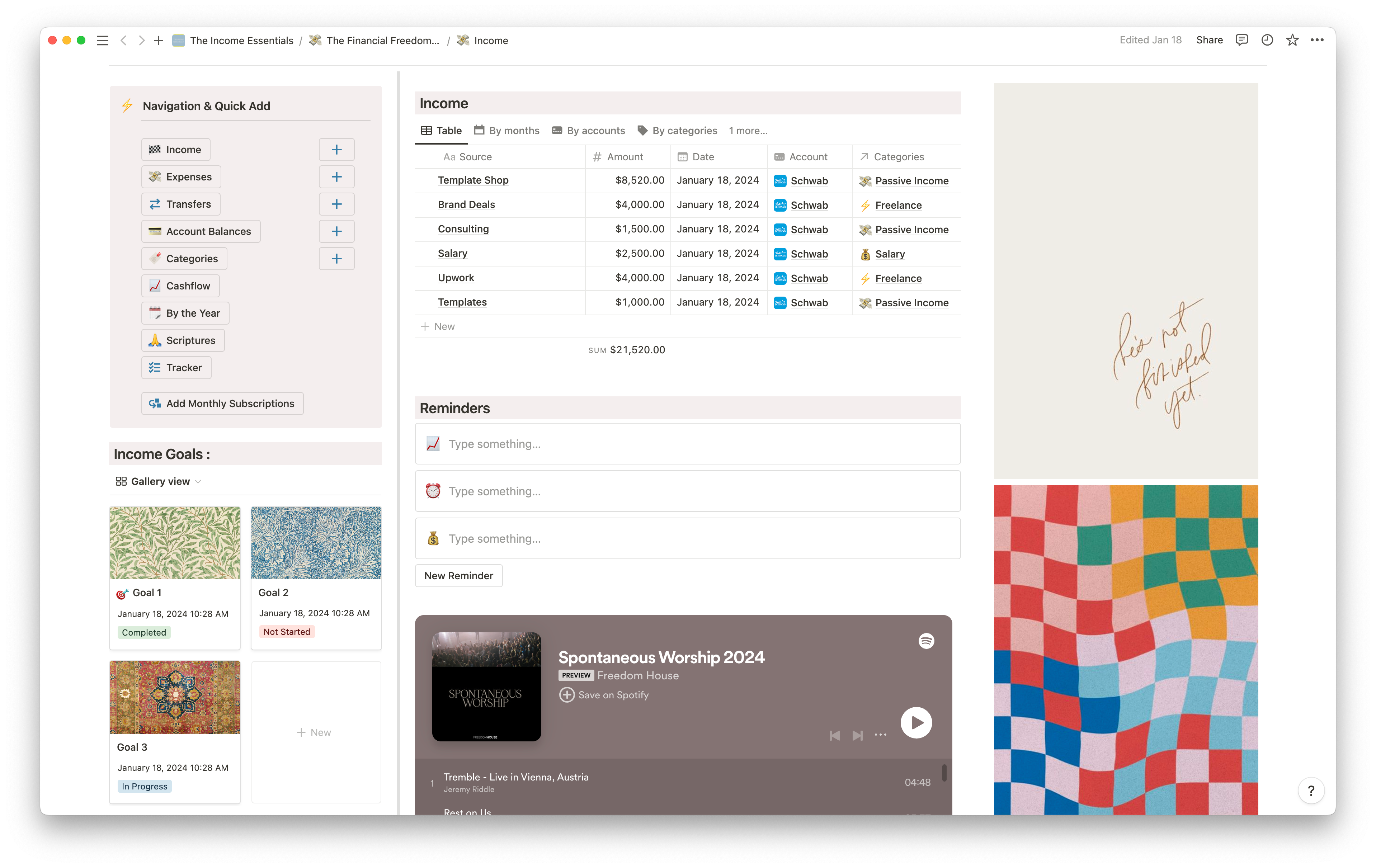
Task: Skip to the previous Spotify track
Action: tap(834, 735)
